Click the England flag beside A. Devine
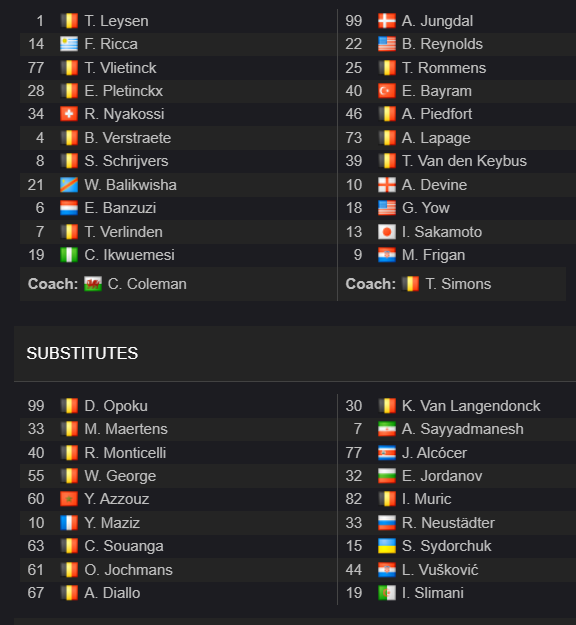 (x=387, y=185)
